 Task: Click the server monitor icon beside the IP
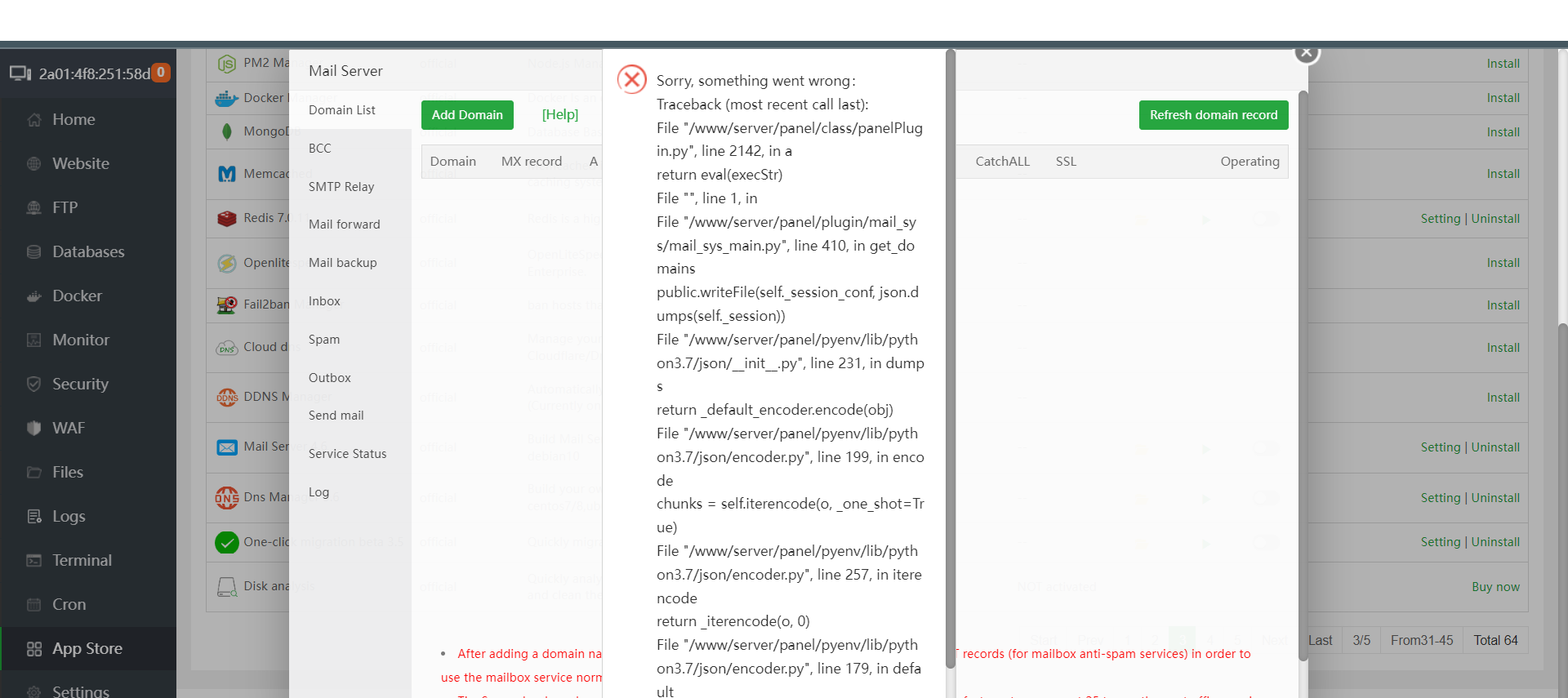pos(20,73)
